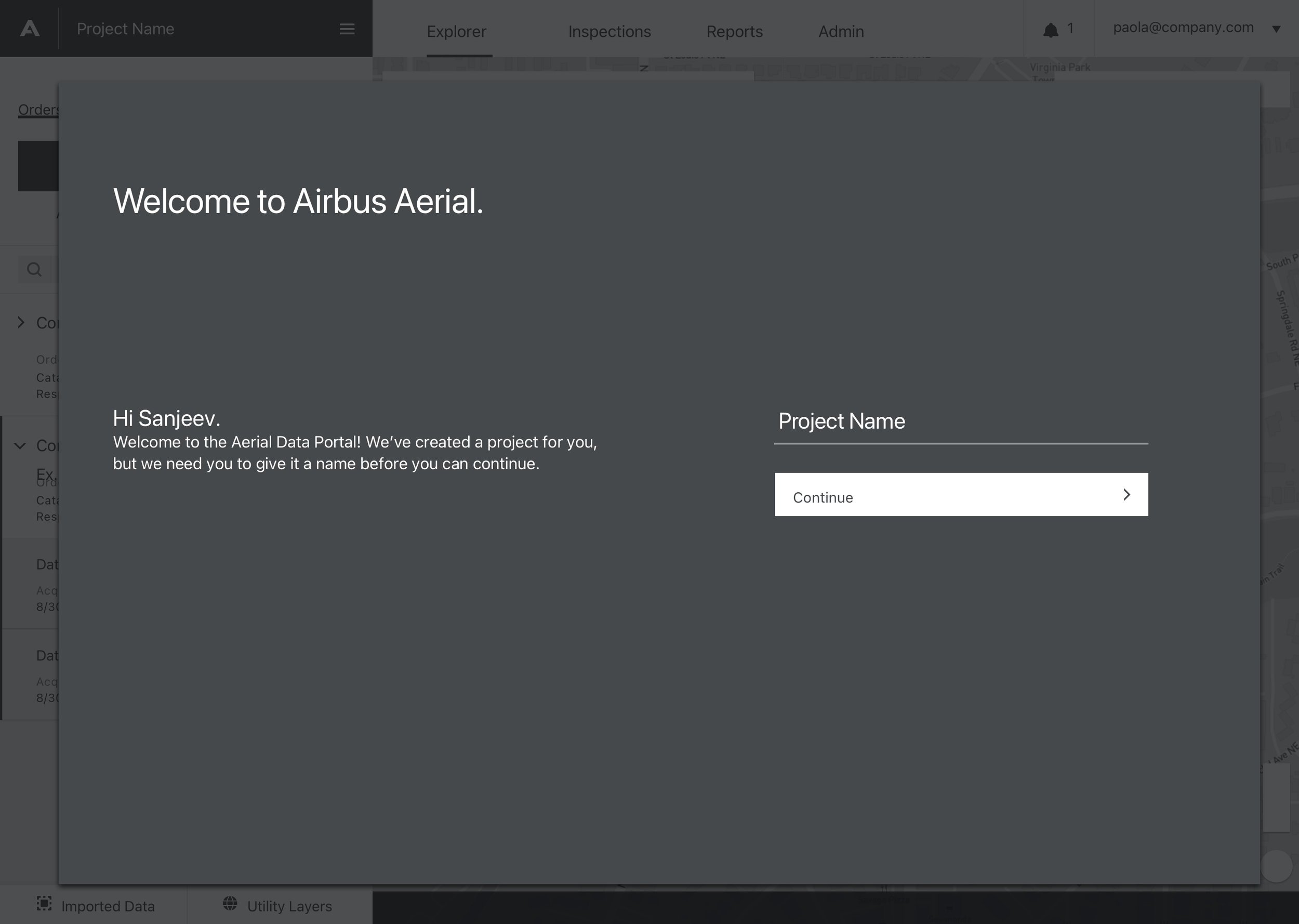
Task: Open the Orders link in the sidebar
Action: [x=38, y=109]
